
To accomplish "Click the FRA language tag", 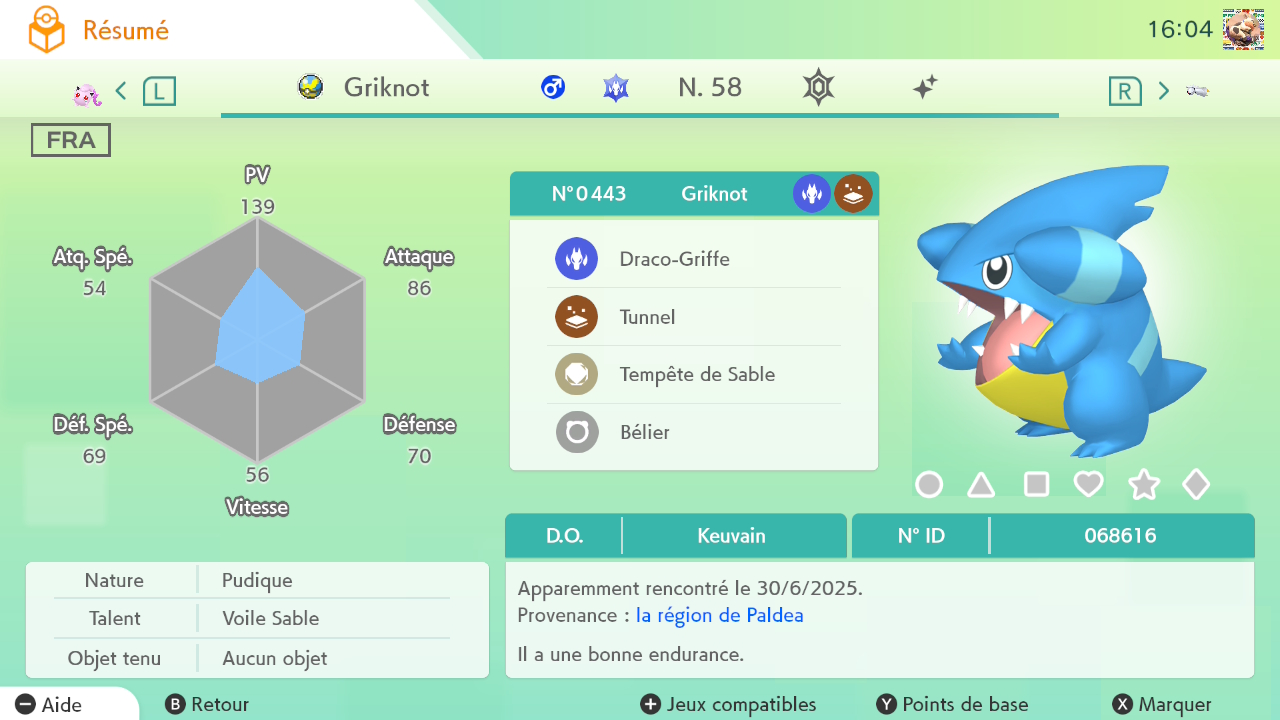I will (x=71, y=140).
